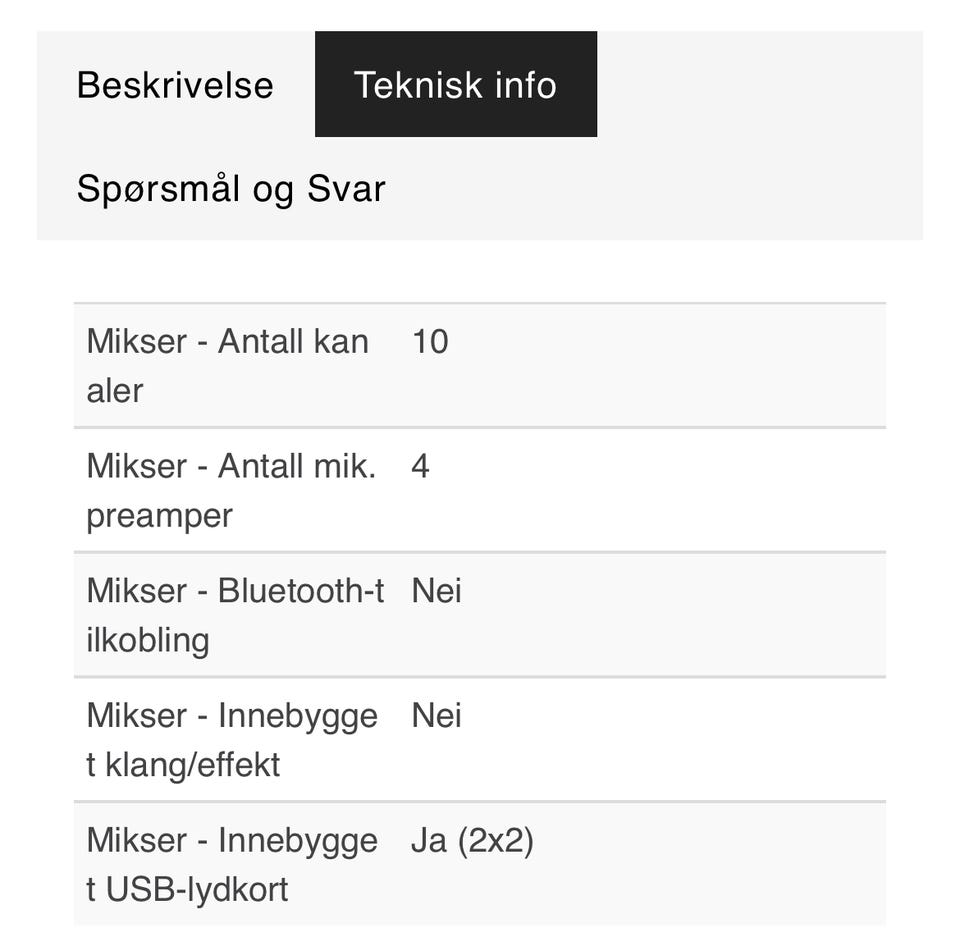Click the Ja (2x2) USB-lydkort value
Screen dimensions: 960x937
point(472,840)
